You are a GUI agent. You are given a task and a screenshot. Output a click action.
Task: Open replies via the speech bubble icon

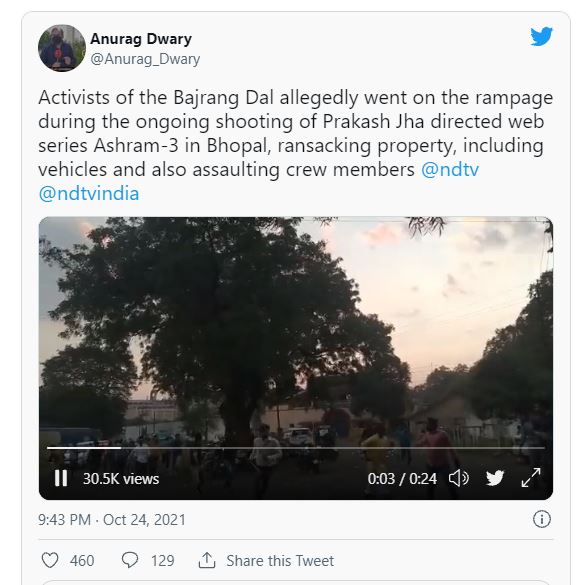coord(130,560)
